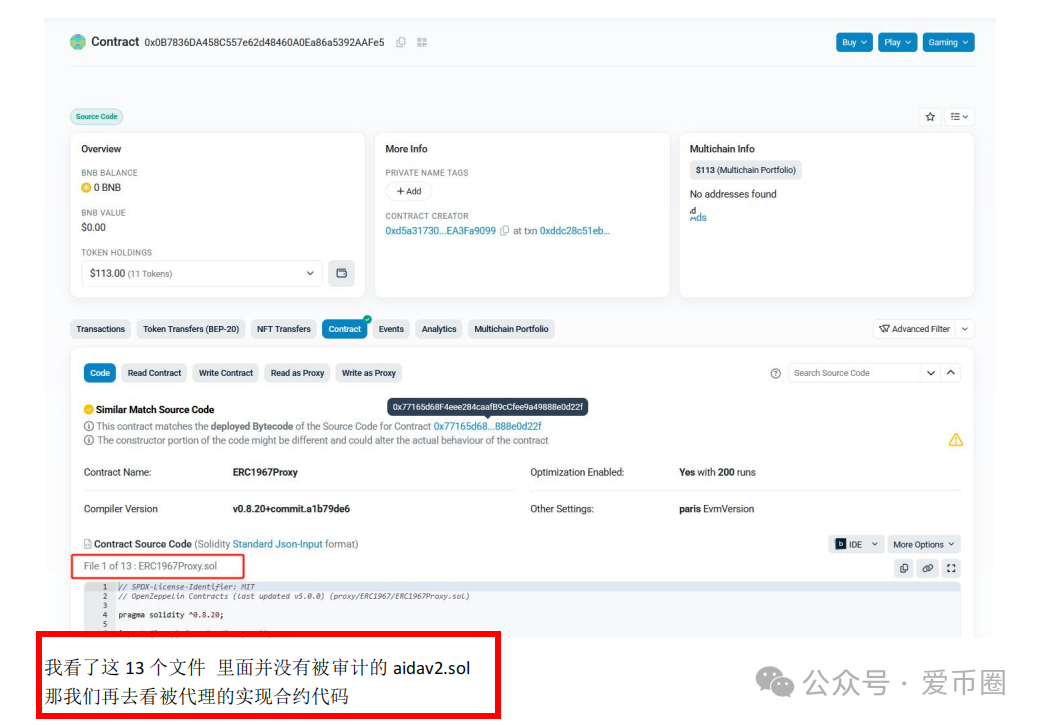Click the Advanced Filter button
Viewport: 1040px width, 725px height.
click(x=915, y=329)
